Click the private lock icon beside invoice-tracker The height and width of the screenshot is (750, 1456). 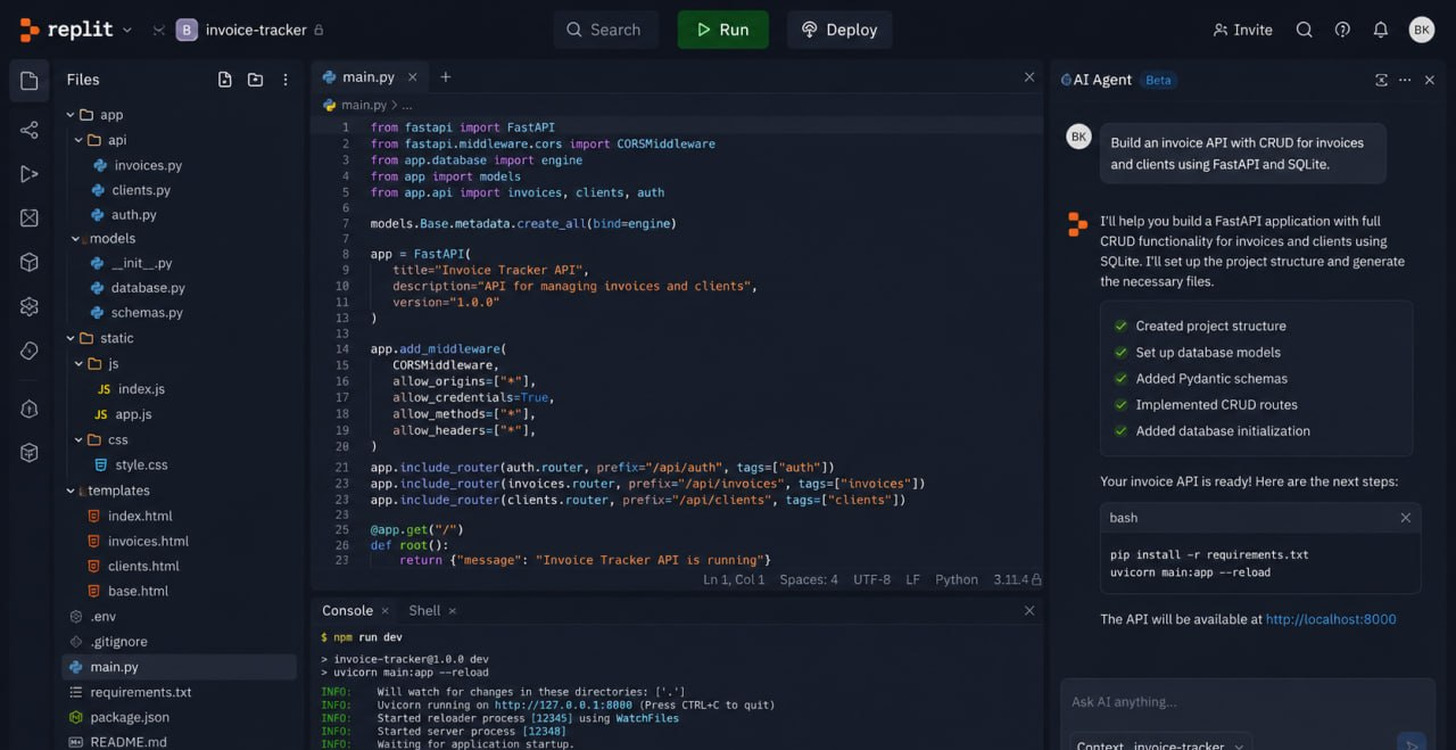coord(319,30)
